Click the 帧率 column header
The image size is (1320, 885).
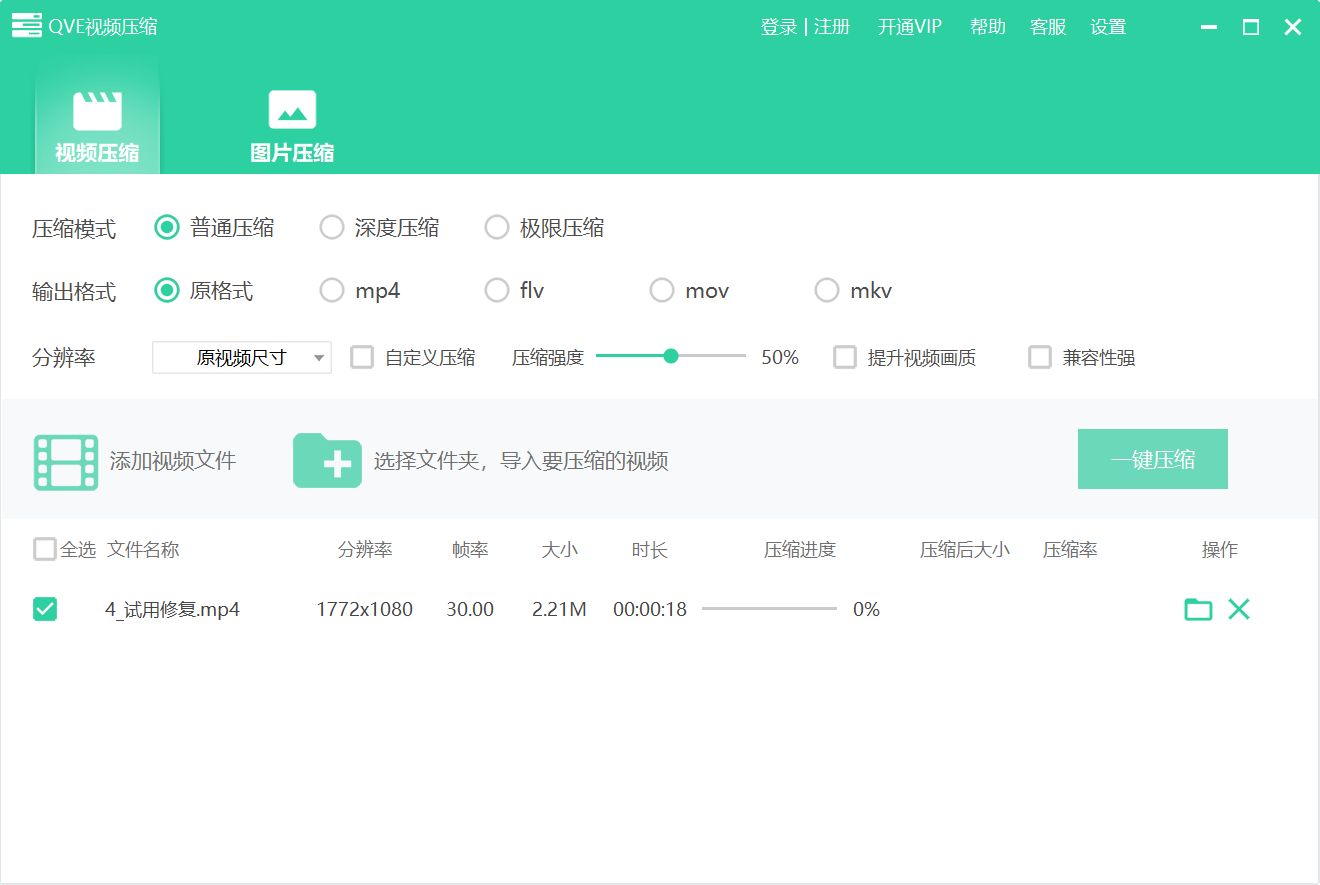pyautogui.click(x=470, y=550)
